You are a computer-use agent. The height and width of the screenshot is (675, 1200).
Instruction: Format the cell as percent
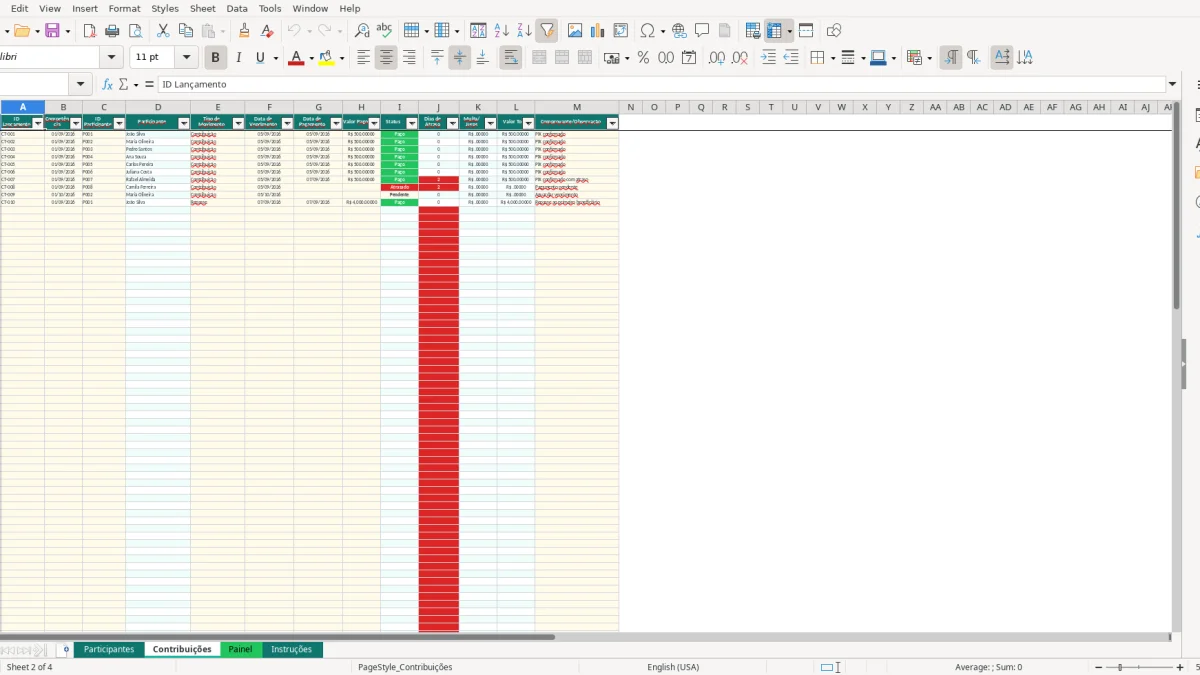pos(643,58)
